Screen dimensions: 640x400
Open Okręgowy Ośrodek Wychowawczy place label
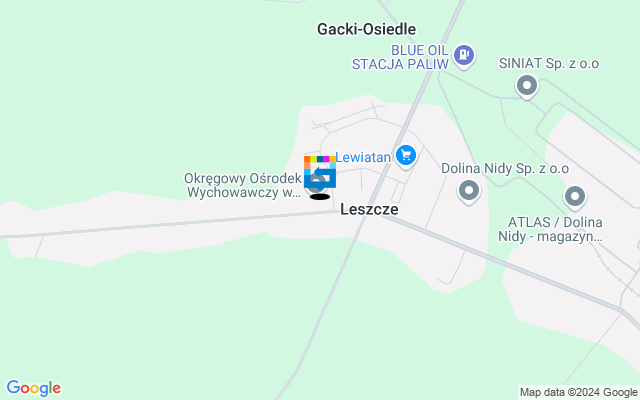click(243, 185)
